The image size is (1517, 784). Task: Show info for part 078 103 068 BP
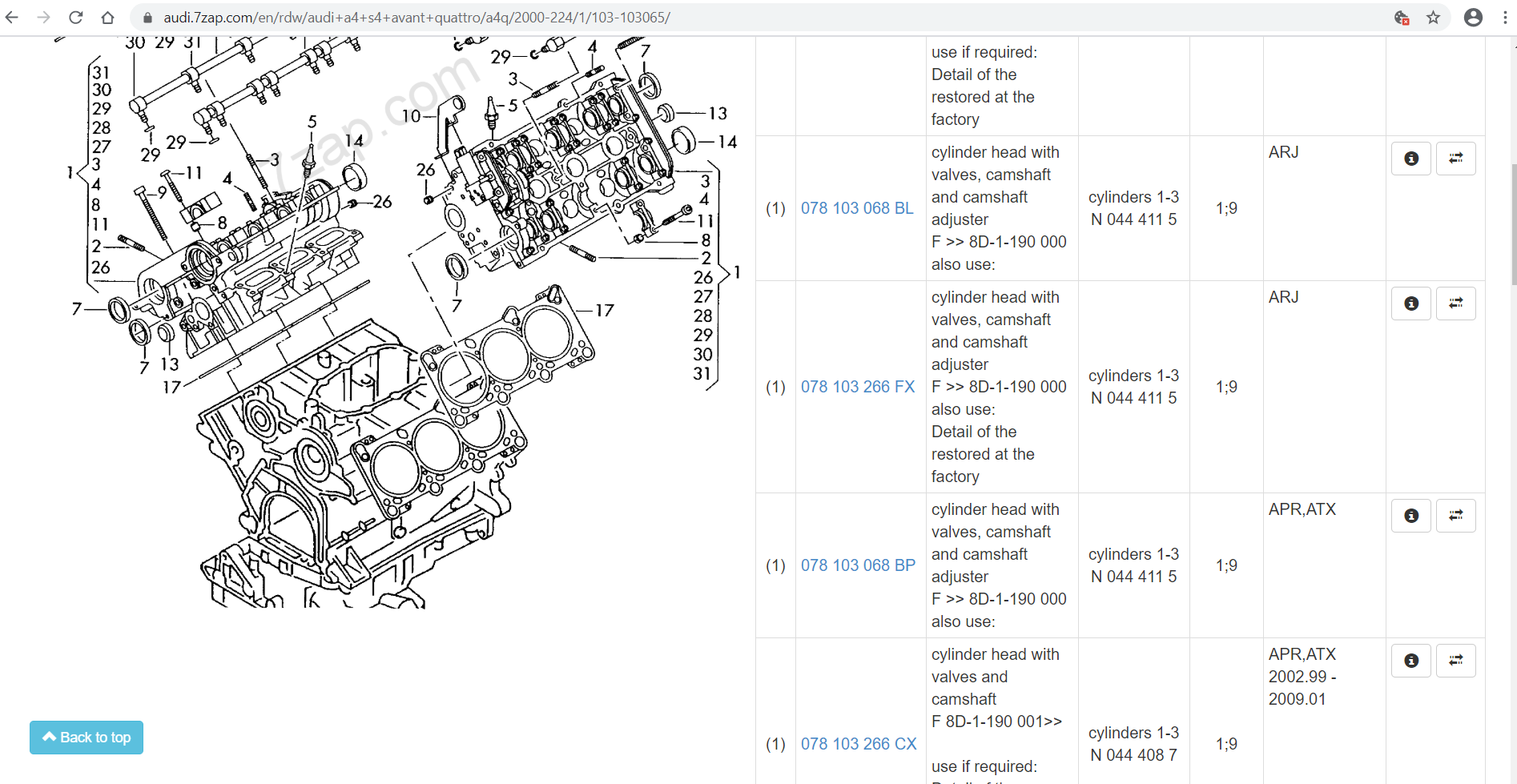click(x=1411, y=516)
